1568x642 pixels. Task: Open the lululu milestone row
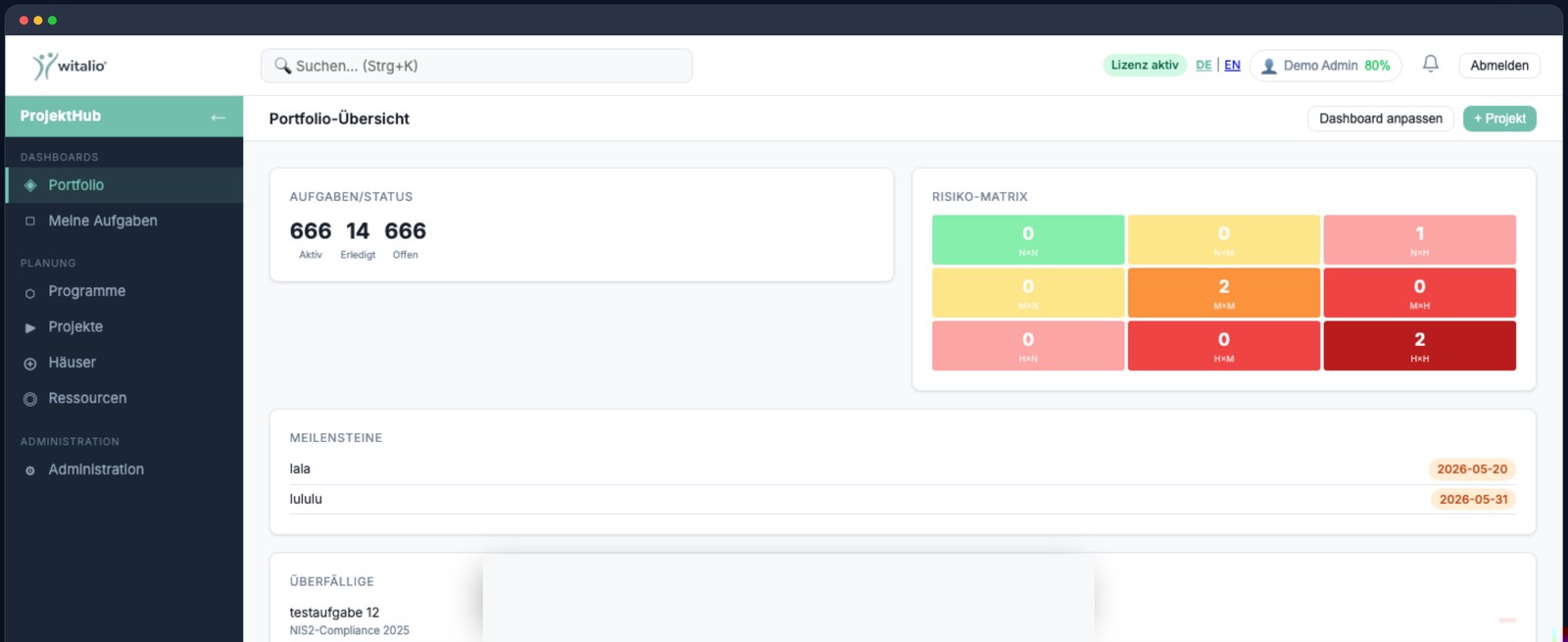point(903,499)
